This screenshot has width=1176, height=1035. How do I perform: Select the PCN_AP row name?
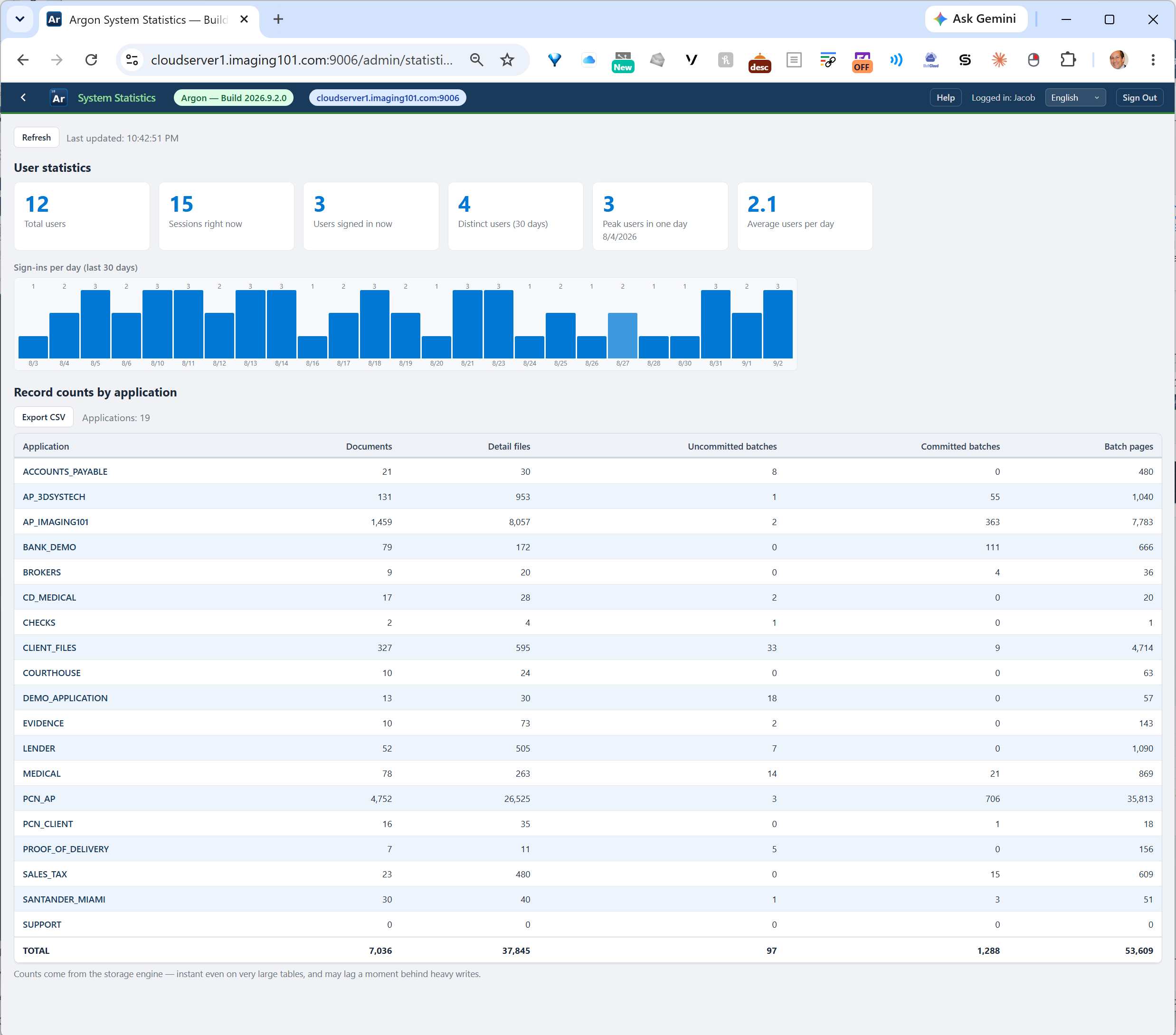pos(39,799)
